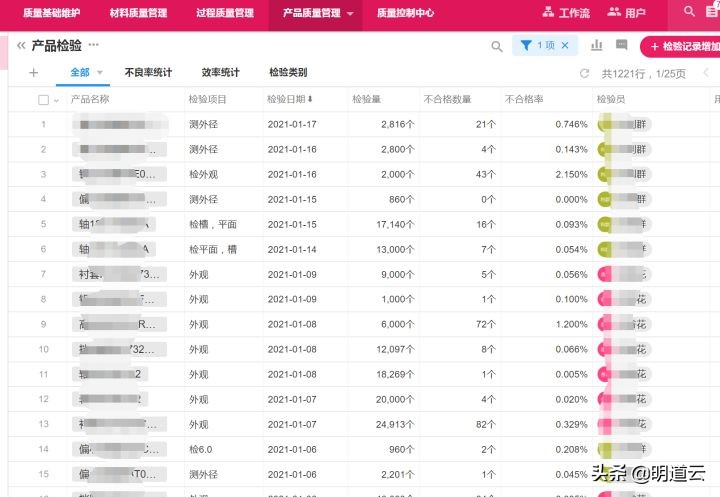The width and height of the screenshot is (720, 497).
Task: Click the 2,201个 quantity cell
Action: [x=398, y=474]
